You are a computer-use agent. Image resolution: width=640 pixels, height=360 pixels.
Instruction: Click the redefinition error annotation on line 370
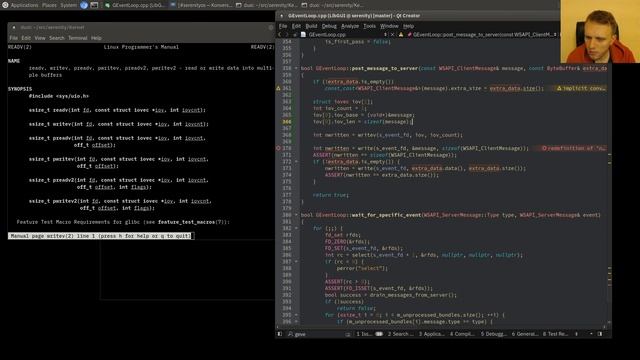coord(574,148)
